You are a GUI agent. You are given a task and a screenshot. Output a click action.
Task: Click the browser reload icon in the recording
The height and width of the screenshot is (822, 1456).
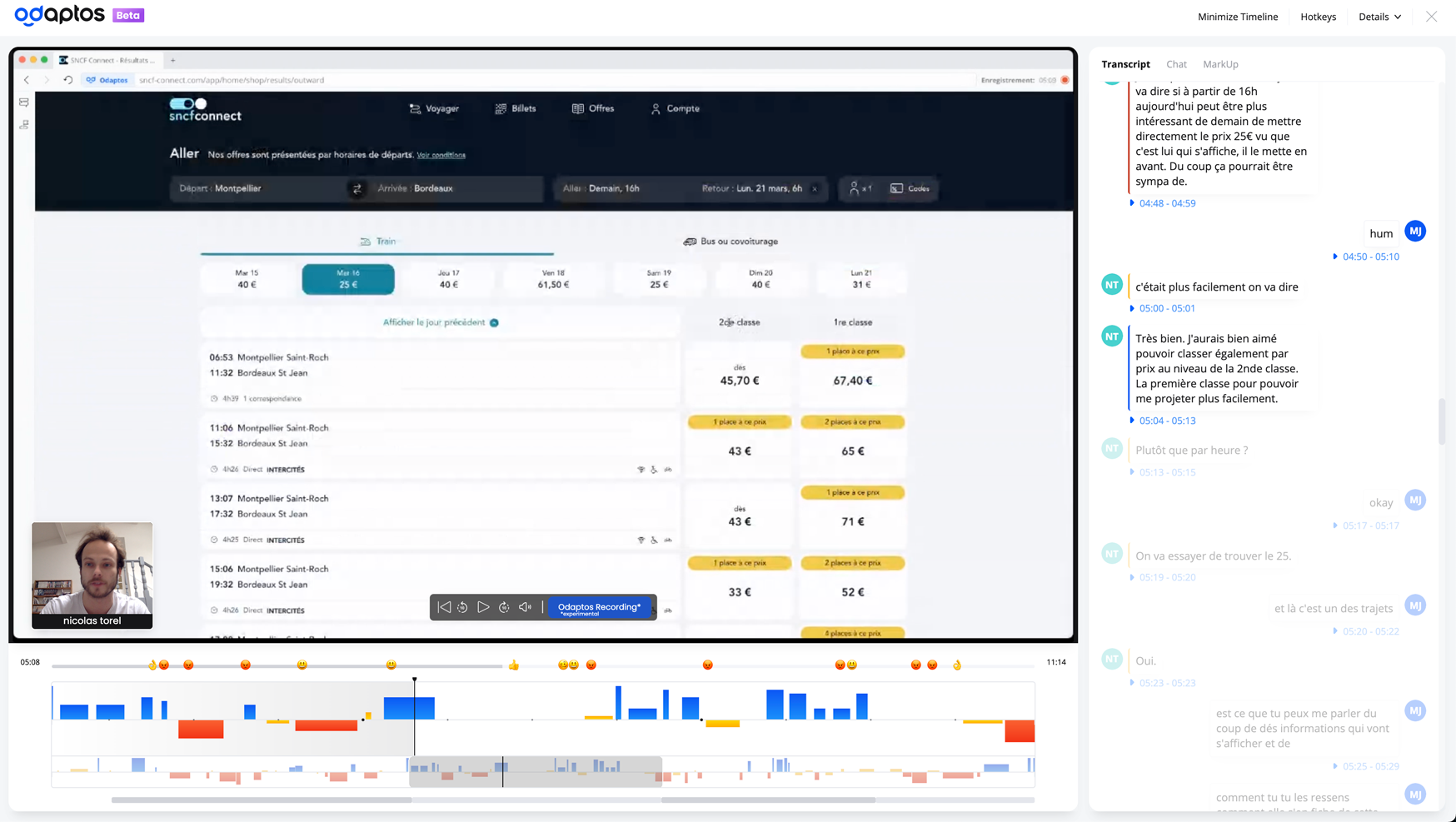coord(68,80)
